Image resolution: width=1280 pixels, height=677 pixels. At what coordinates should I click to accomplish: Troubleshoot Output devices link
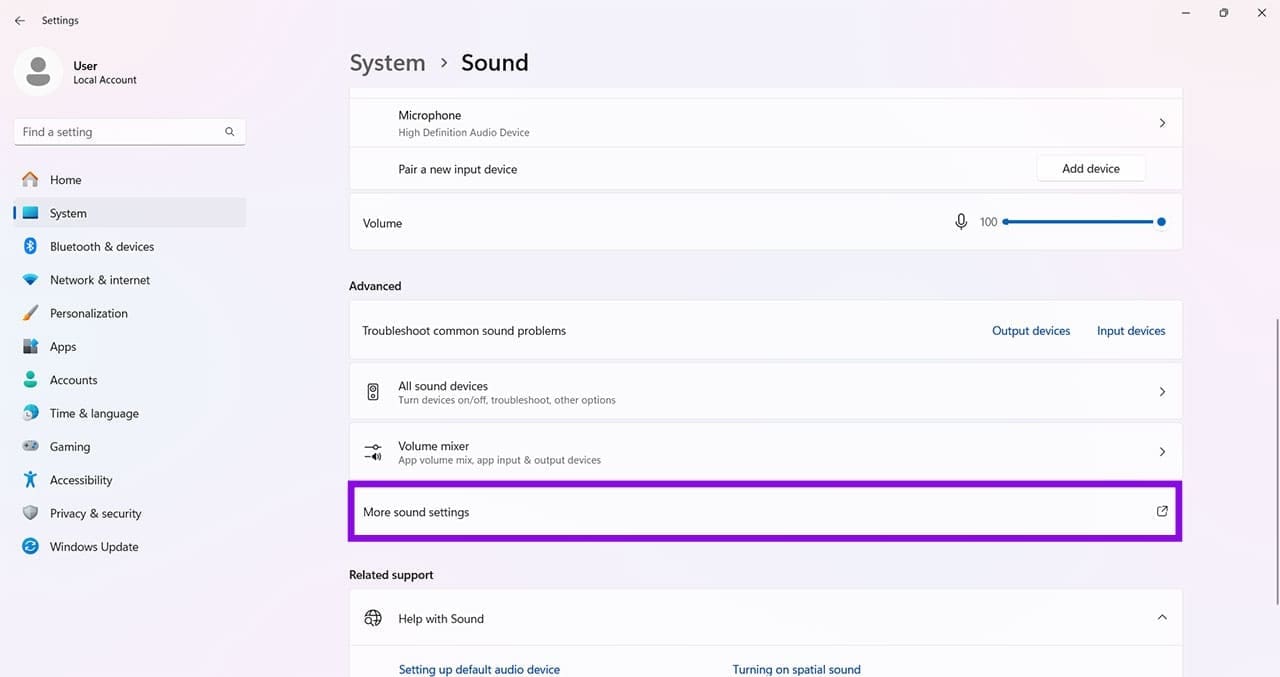click(1031, 331)
